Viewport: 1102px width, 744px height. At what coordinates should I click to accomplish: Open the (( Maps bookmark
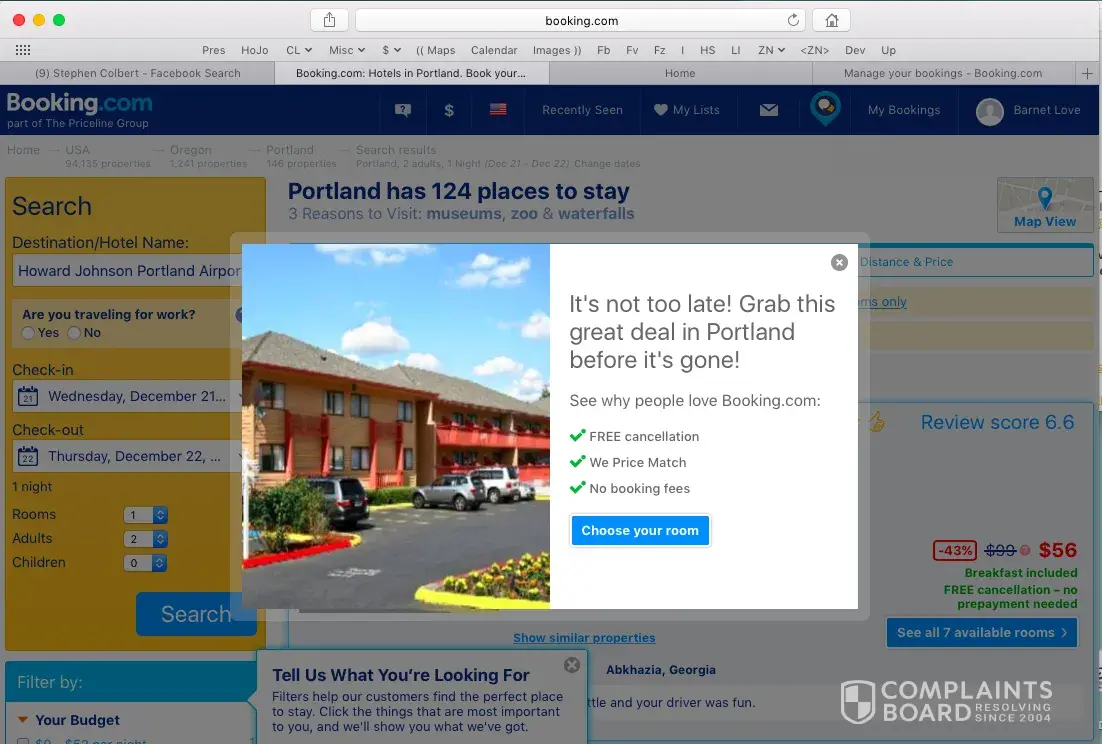[436, 50]
